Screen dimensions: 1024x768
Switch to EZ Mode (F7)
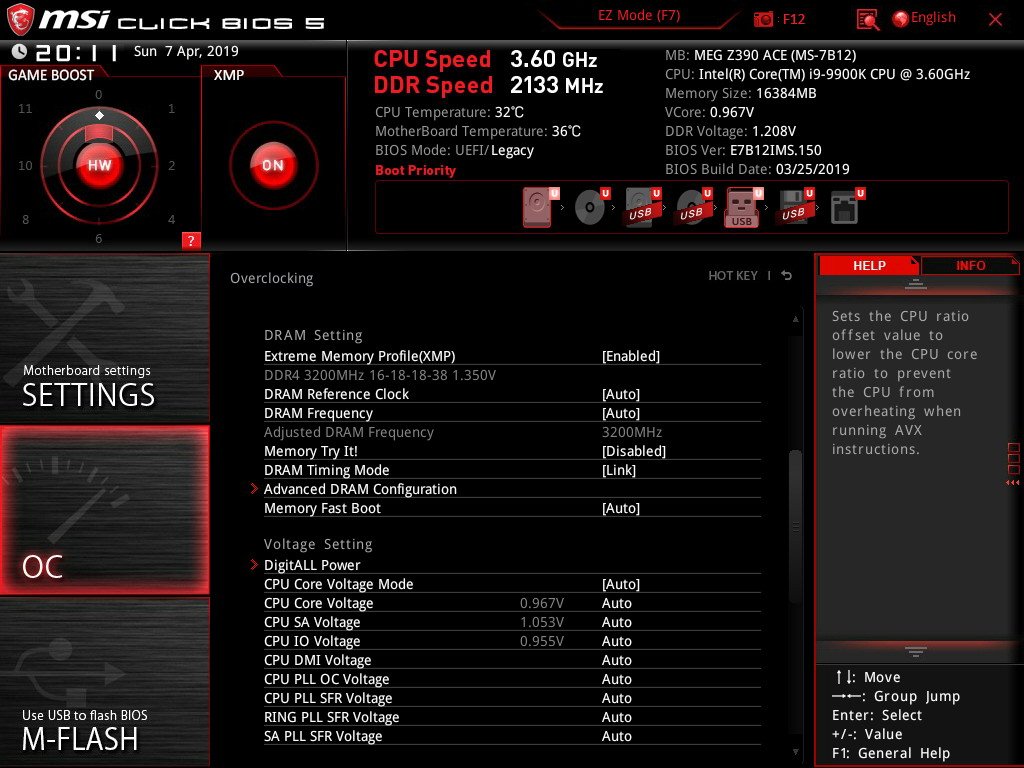point(639,16)
